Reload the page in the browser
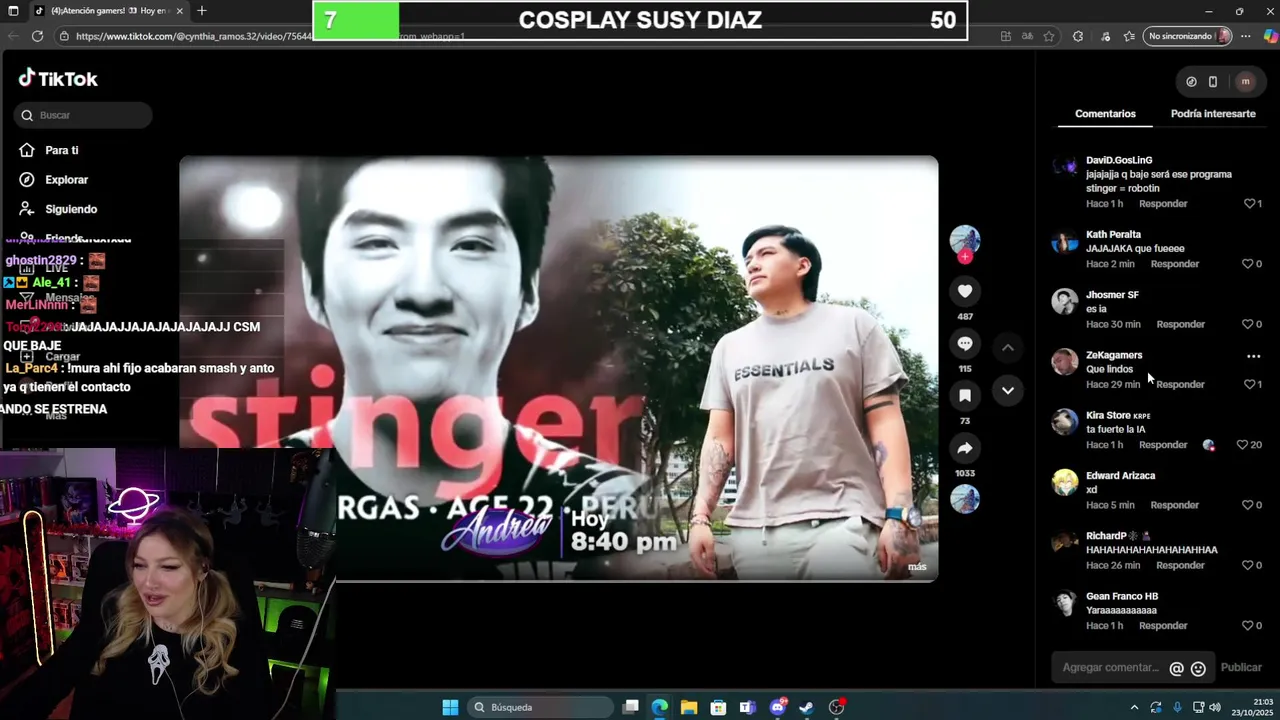1280x720 pixels. (x=37, y=36)
